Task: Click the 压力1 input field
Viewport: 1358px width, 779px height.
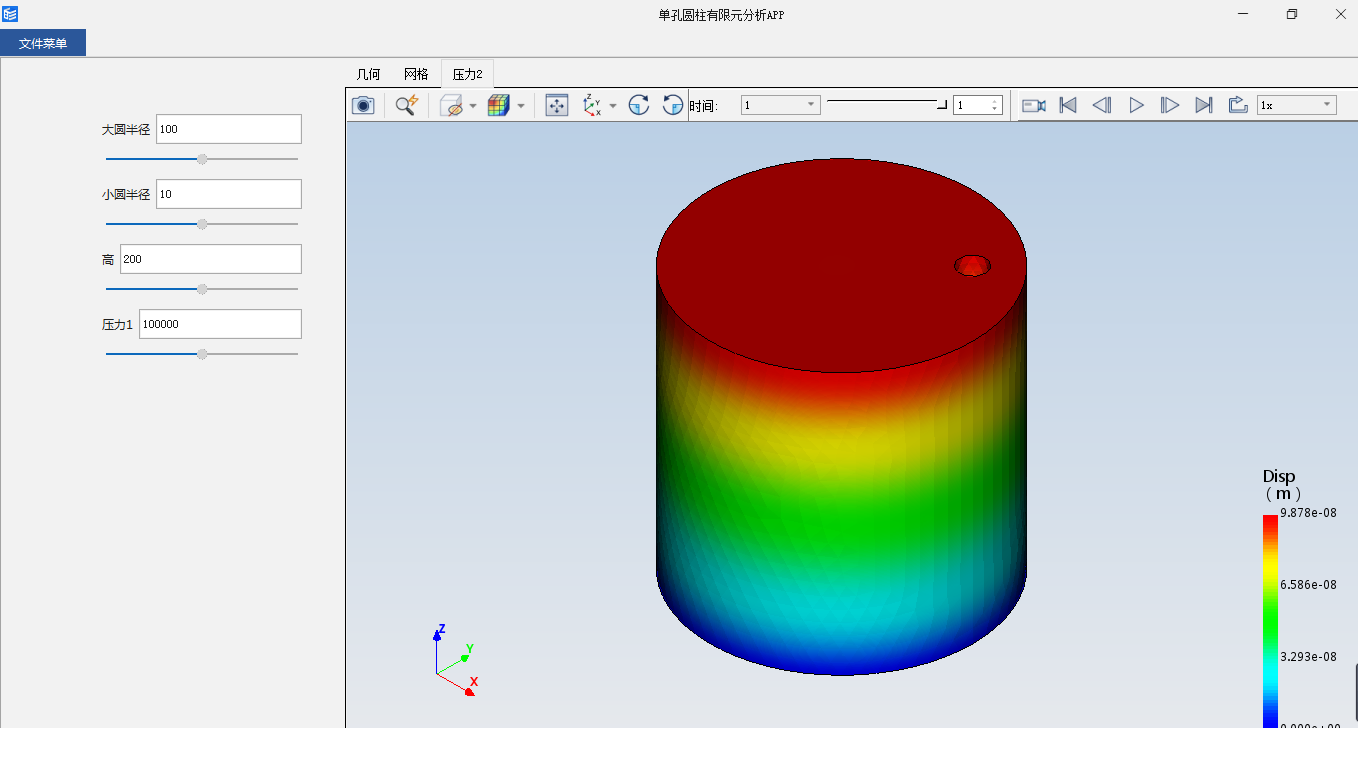Action: (x=220, y=324)
